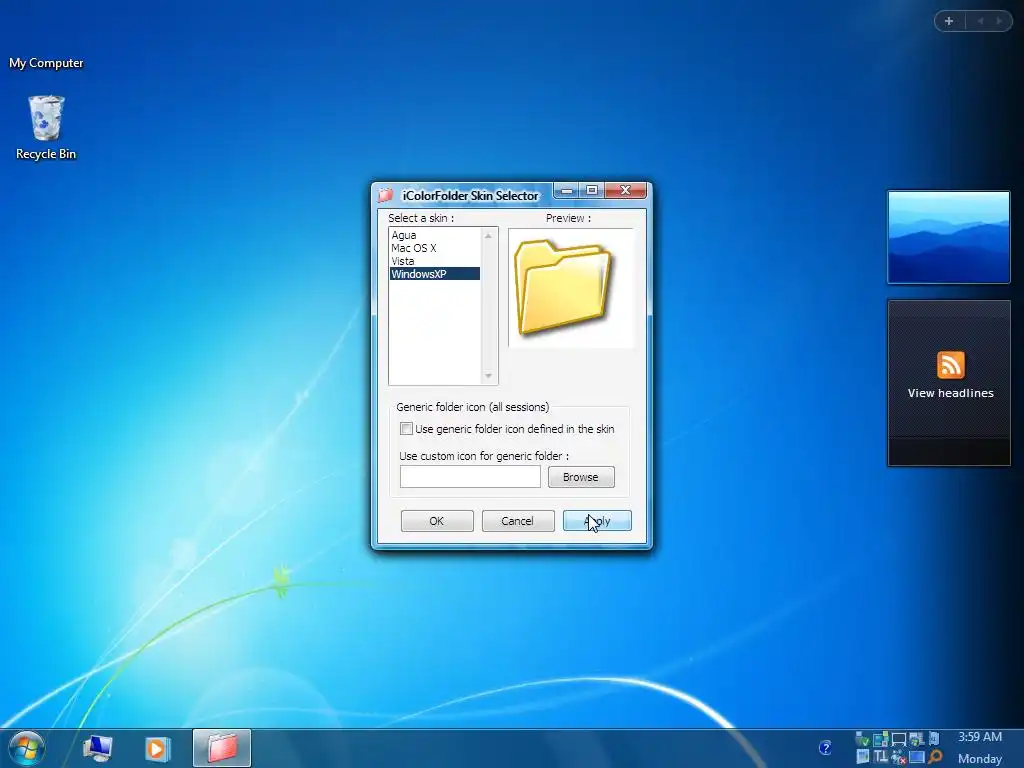Click the custom icon path field
1024x768 pixels.
tap(470, 477)
